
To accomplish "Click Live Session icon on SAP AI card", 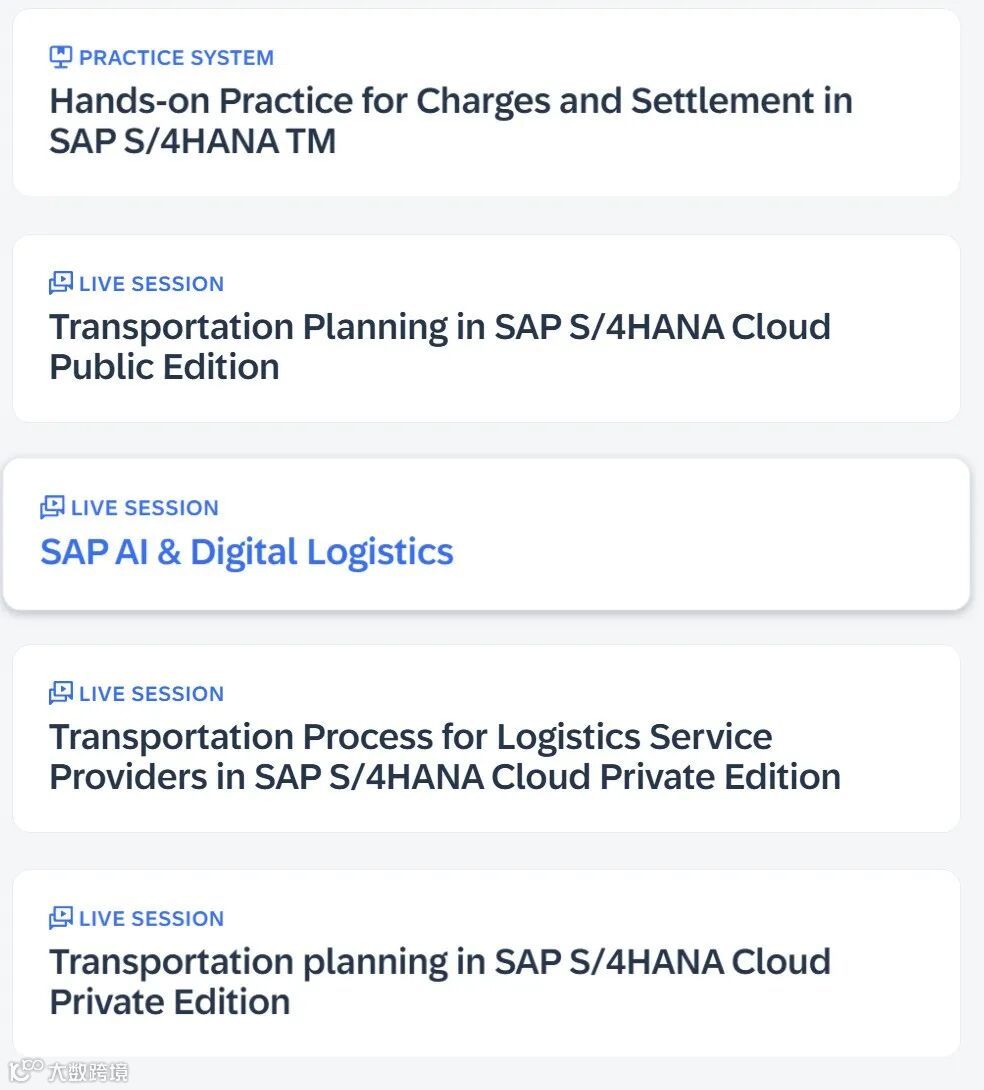I will click(x=52, y=507).
